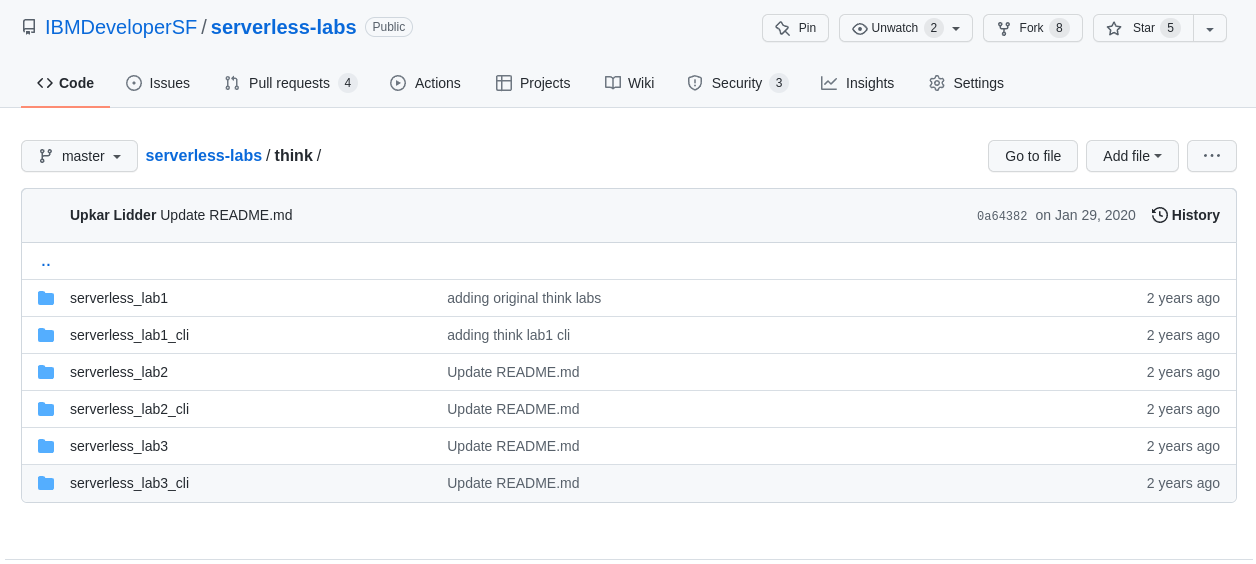Click Update README.md in the serverless_lab3 row
Image resolution: width=1256 pixels, height=564 pixels.
click(x=513, y=446)
